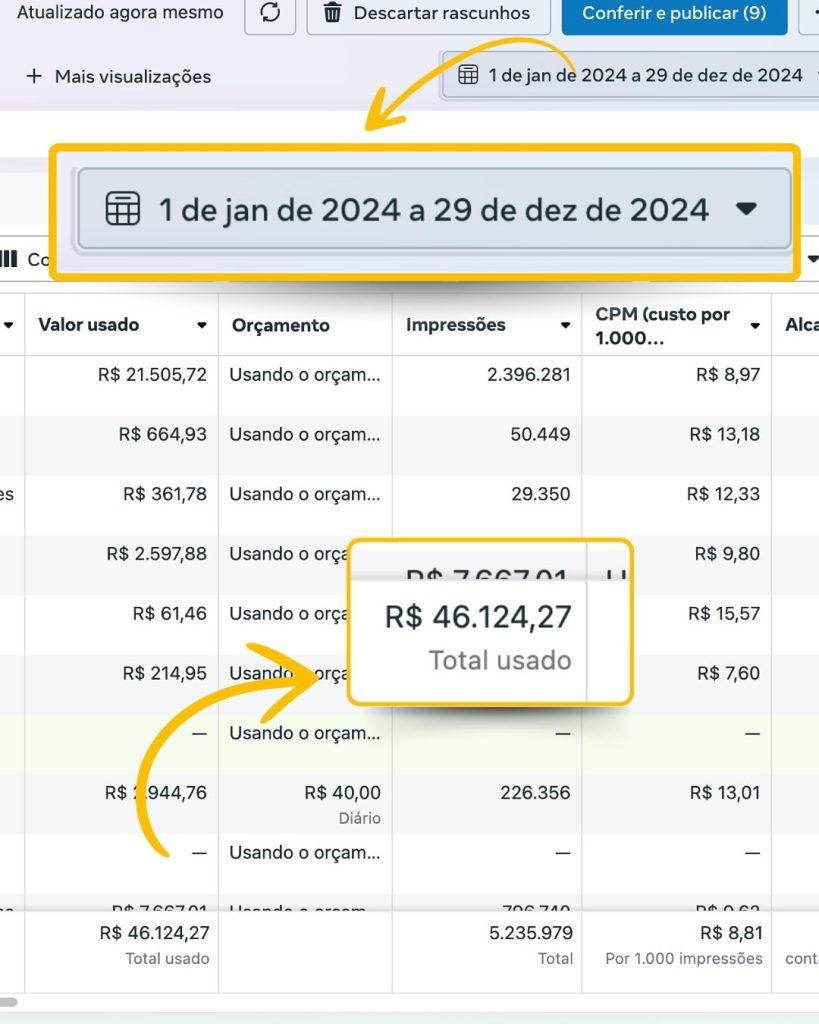Open the Impressões column dropdown arrow
The image size is (819, 1024).
click(x=565, y=326)
